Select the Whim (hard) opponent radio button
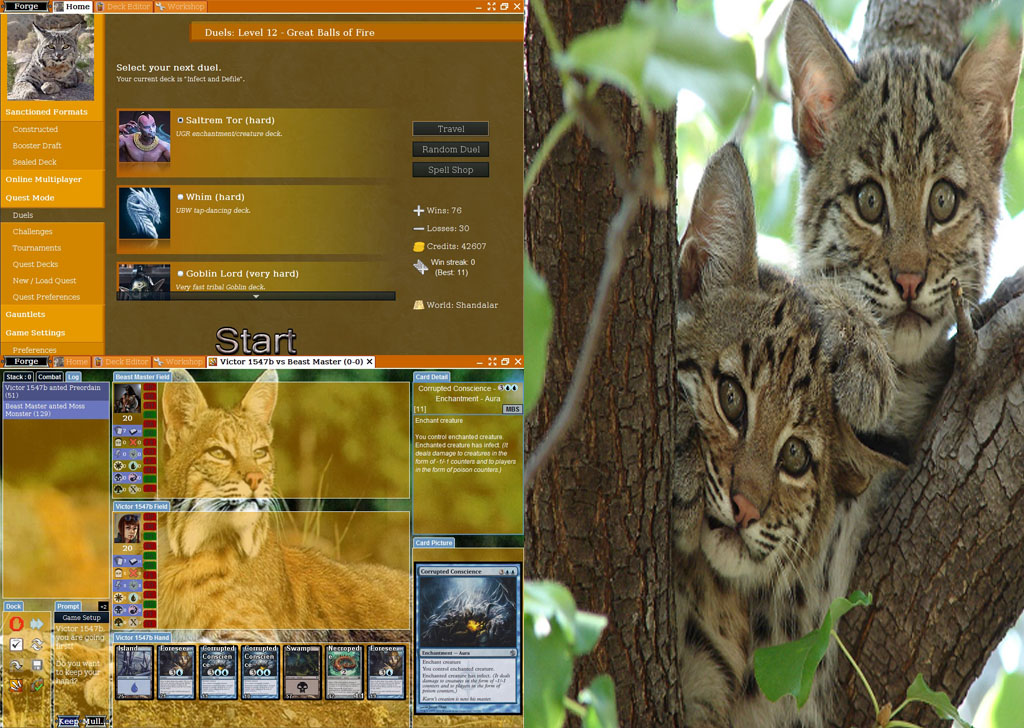 [x=180, y=197]
